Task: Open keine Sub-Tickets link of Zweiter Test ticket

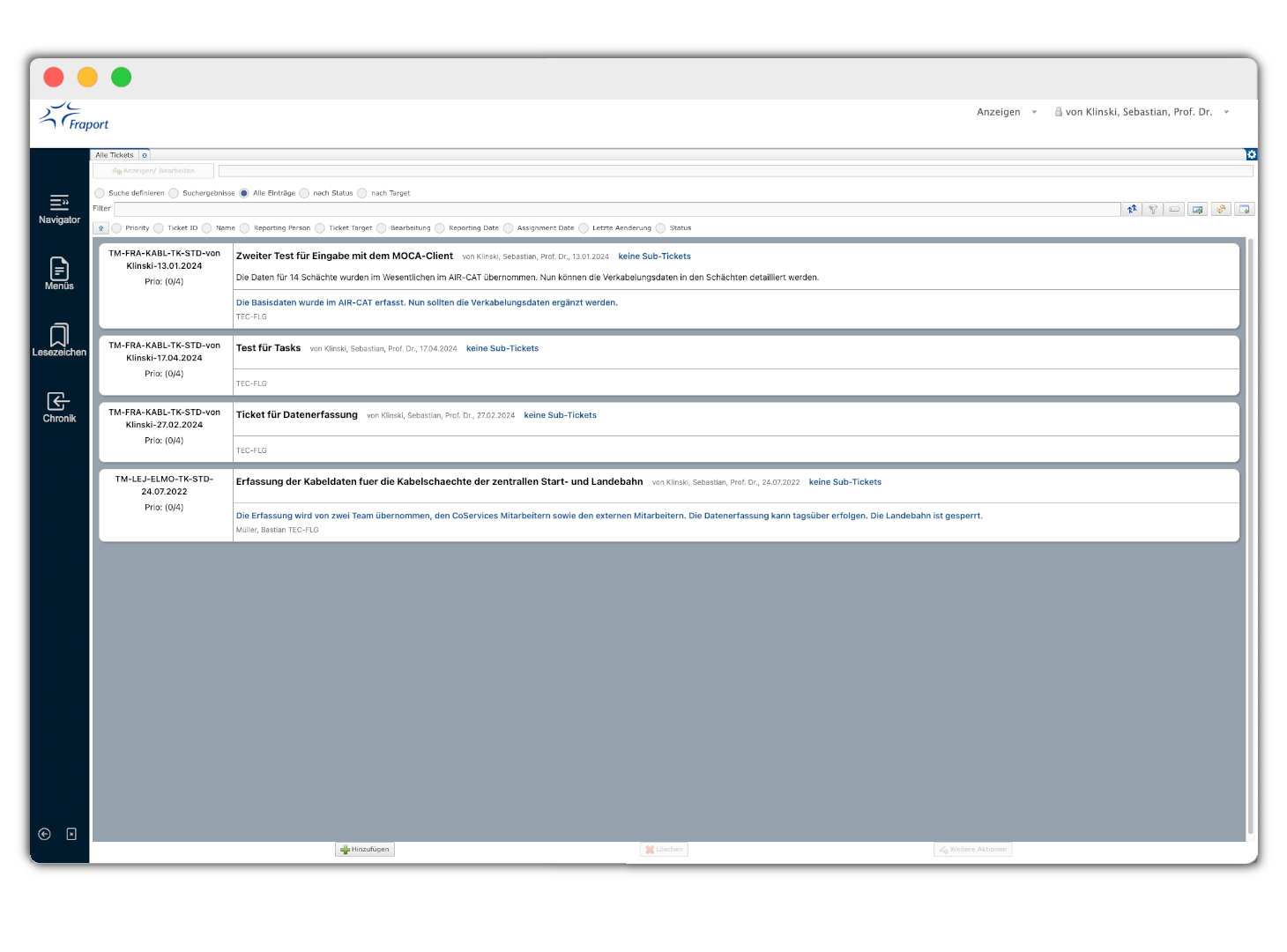Action: [654, 257]
